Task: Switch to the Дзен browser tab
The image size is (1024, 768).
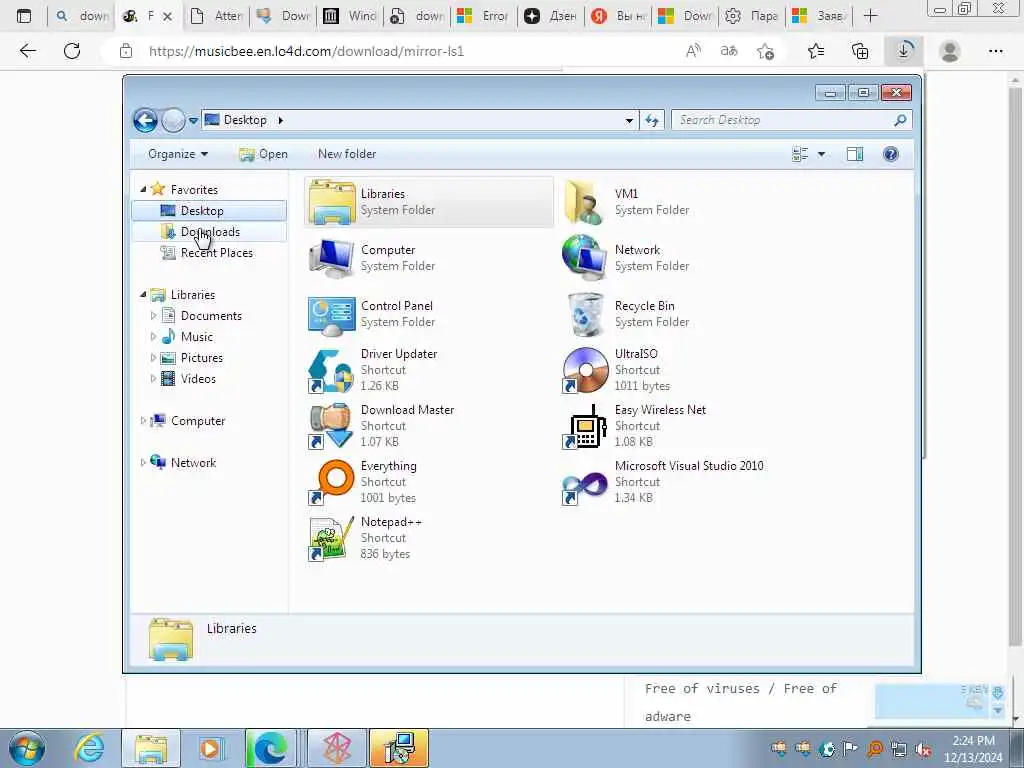Action: tap(551, 16)
